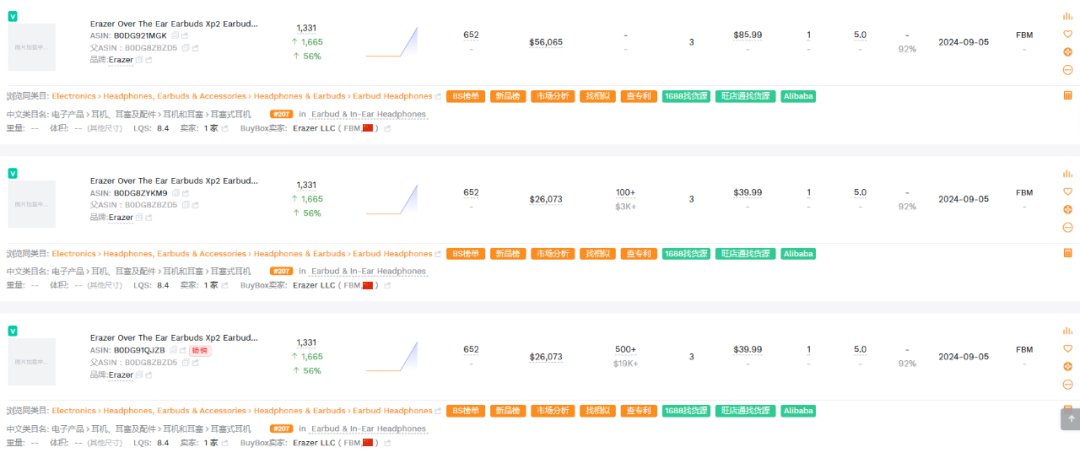Screen dimensions: 1080x458
Task: Open the BS榜单 tag in first row
Action: click(x=466, y=96)
